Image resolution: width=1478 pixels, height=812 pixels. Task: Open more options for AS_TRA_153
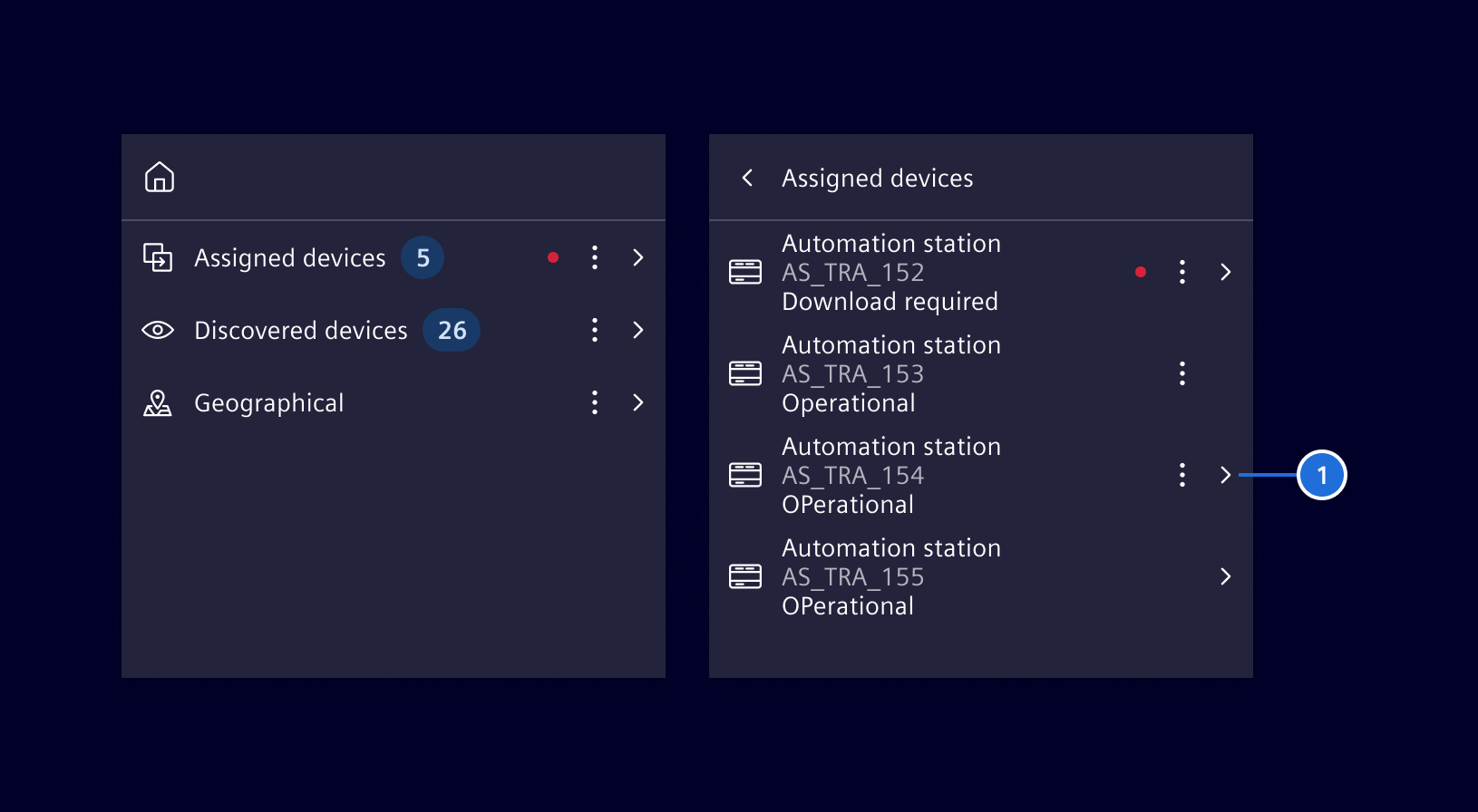coord(1182,373)
